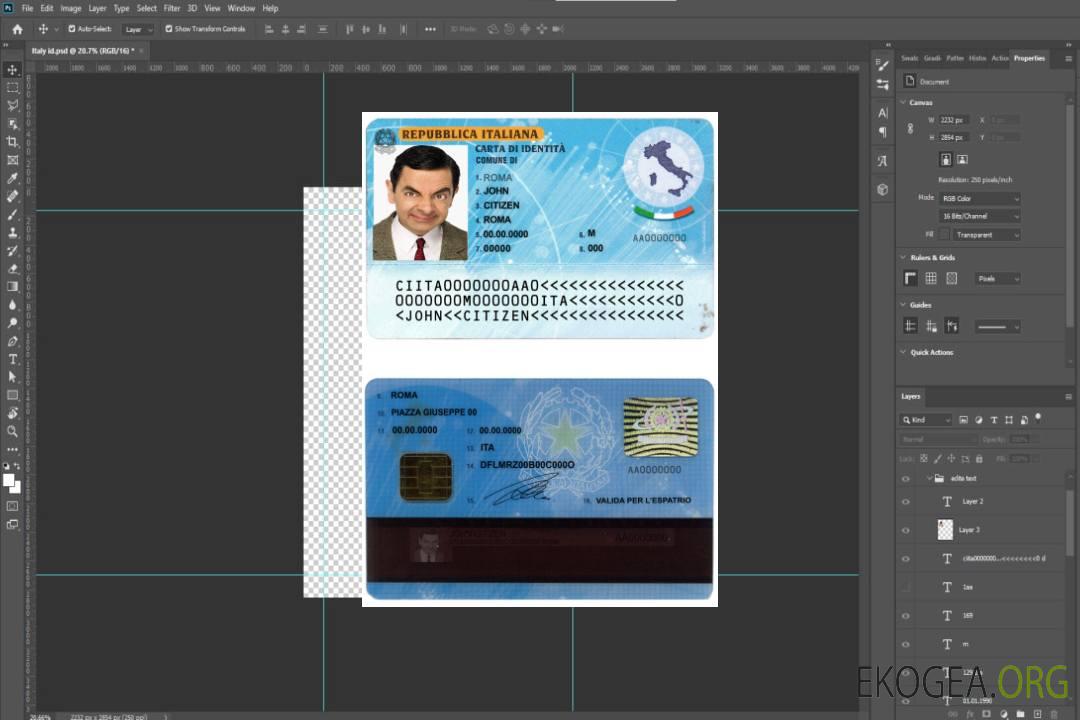Screen dimensions: 1080x720
Task: Open the Glyphs panel icon
Action: click(882, 161)
